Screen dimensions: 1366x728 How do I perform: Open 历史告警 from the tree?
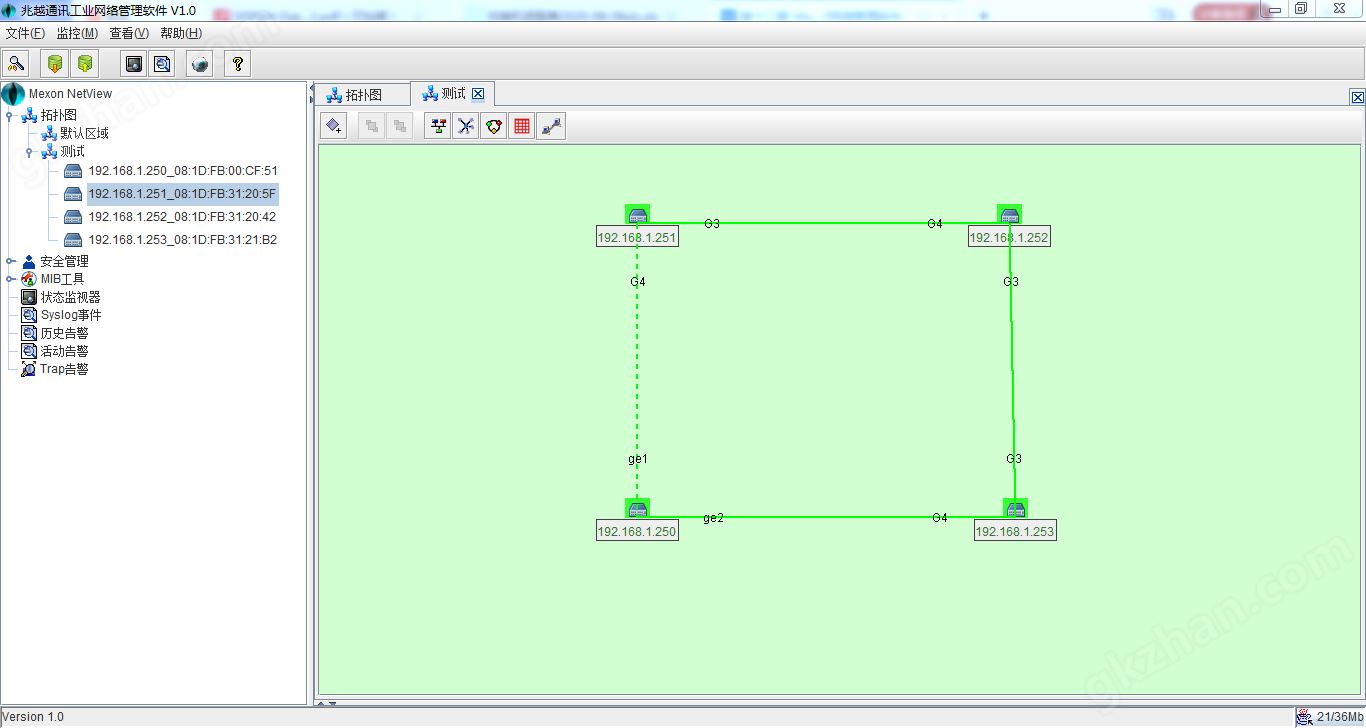(x=64, y=333)
